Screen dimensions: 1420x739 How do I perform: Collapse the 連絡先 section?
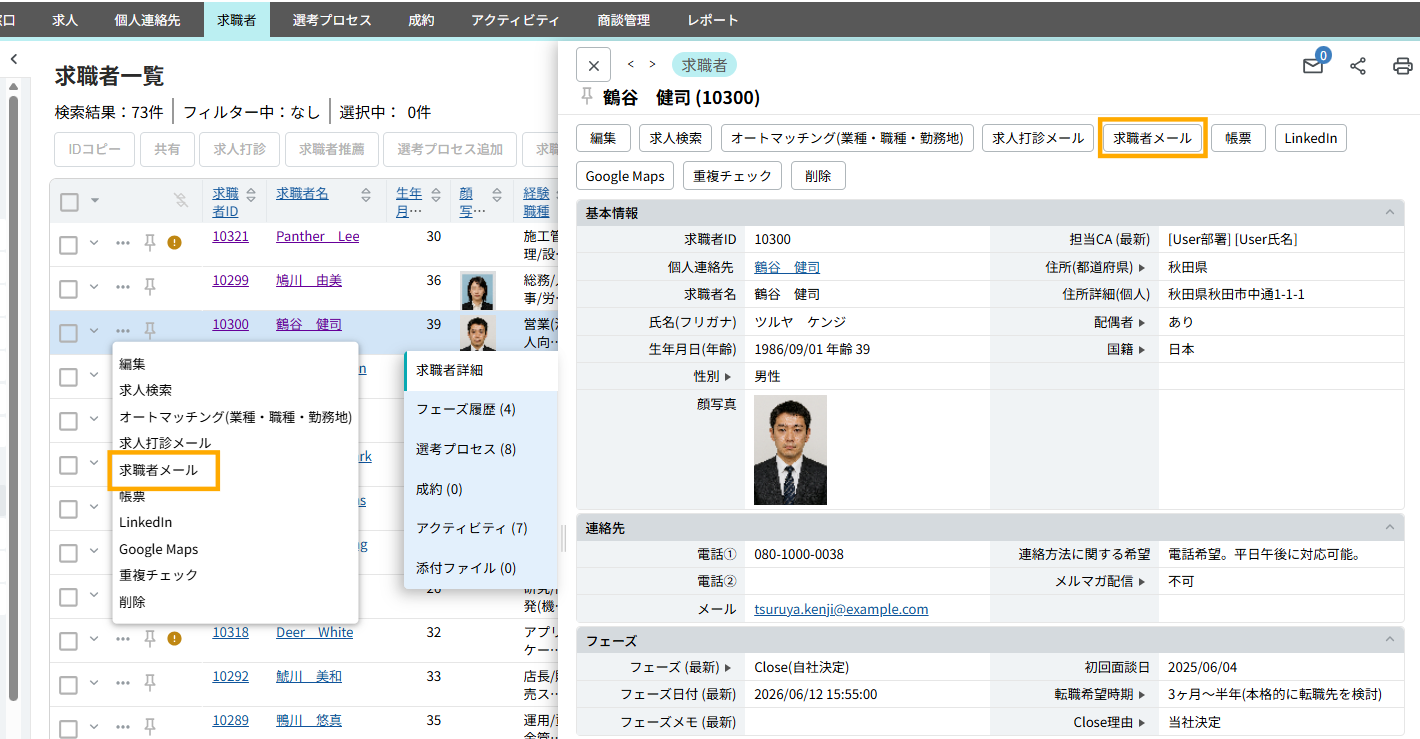tap(1388, 527)
